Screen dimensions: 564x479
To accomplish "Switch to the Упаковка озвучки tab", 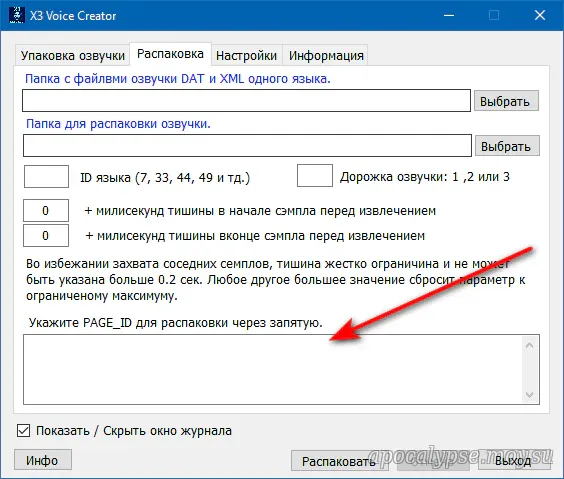I will click(72, 55).
